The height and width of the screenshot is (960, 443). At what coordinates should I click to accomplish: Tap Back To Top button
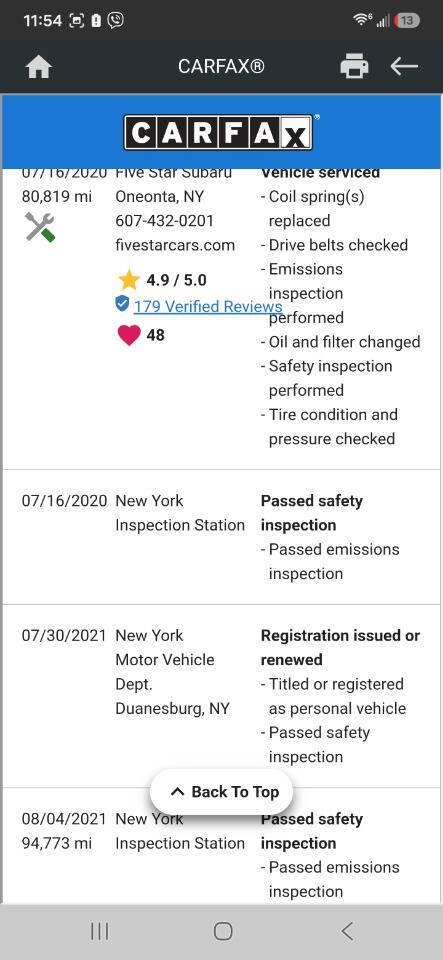pos(222,792)
